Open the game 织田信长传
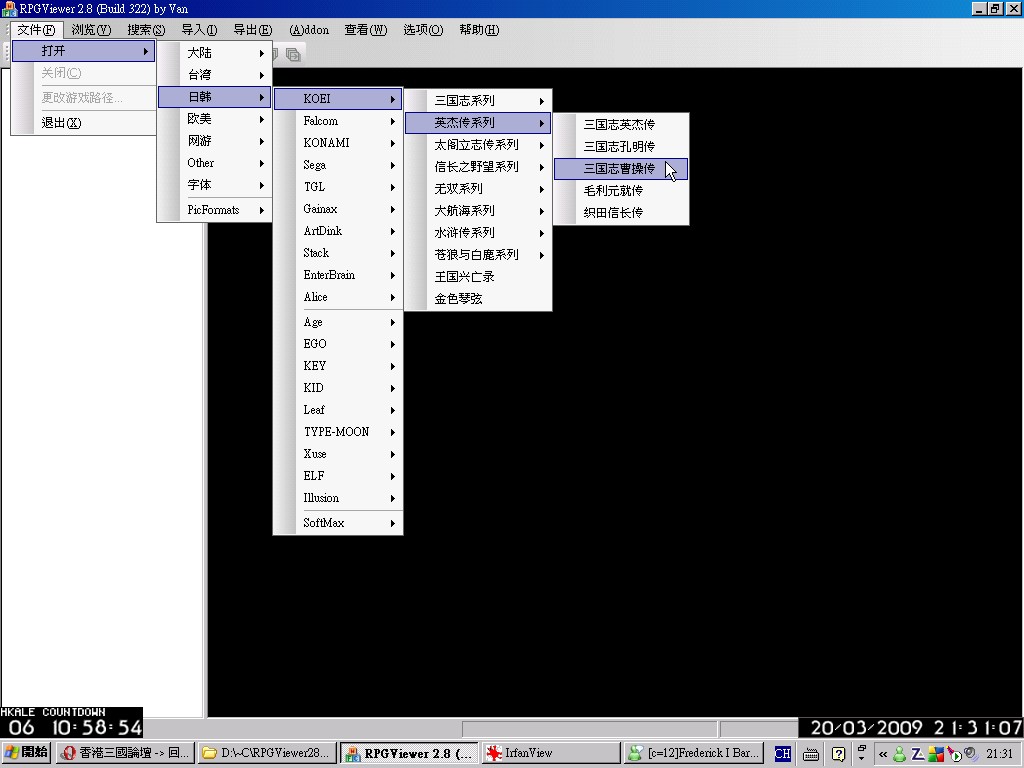1024x768 pixels. click(621, 213)
